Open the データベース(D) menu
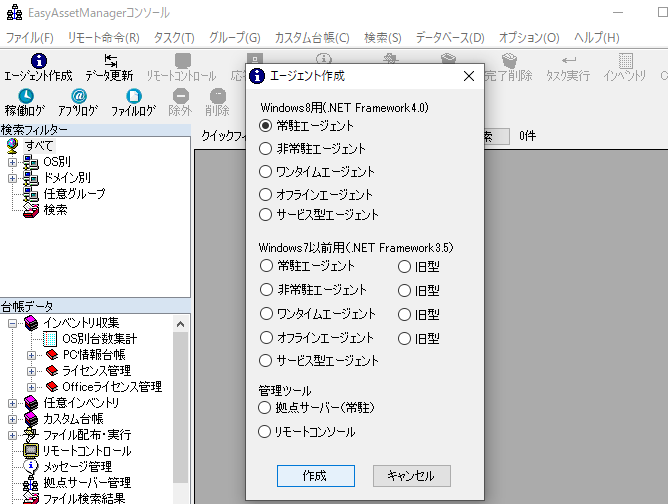The width and height of the screenshot is (668, 504). (450, 38)
